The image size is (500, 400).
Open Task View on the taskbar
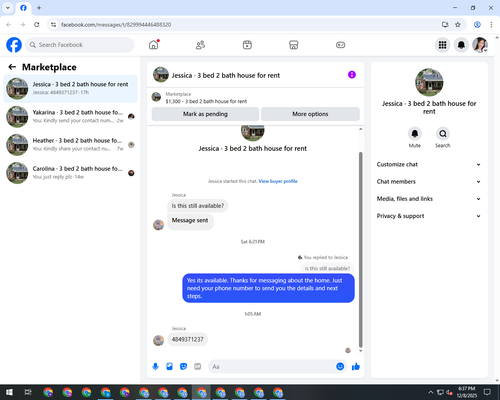pos(28,392)
